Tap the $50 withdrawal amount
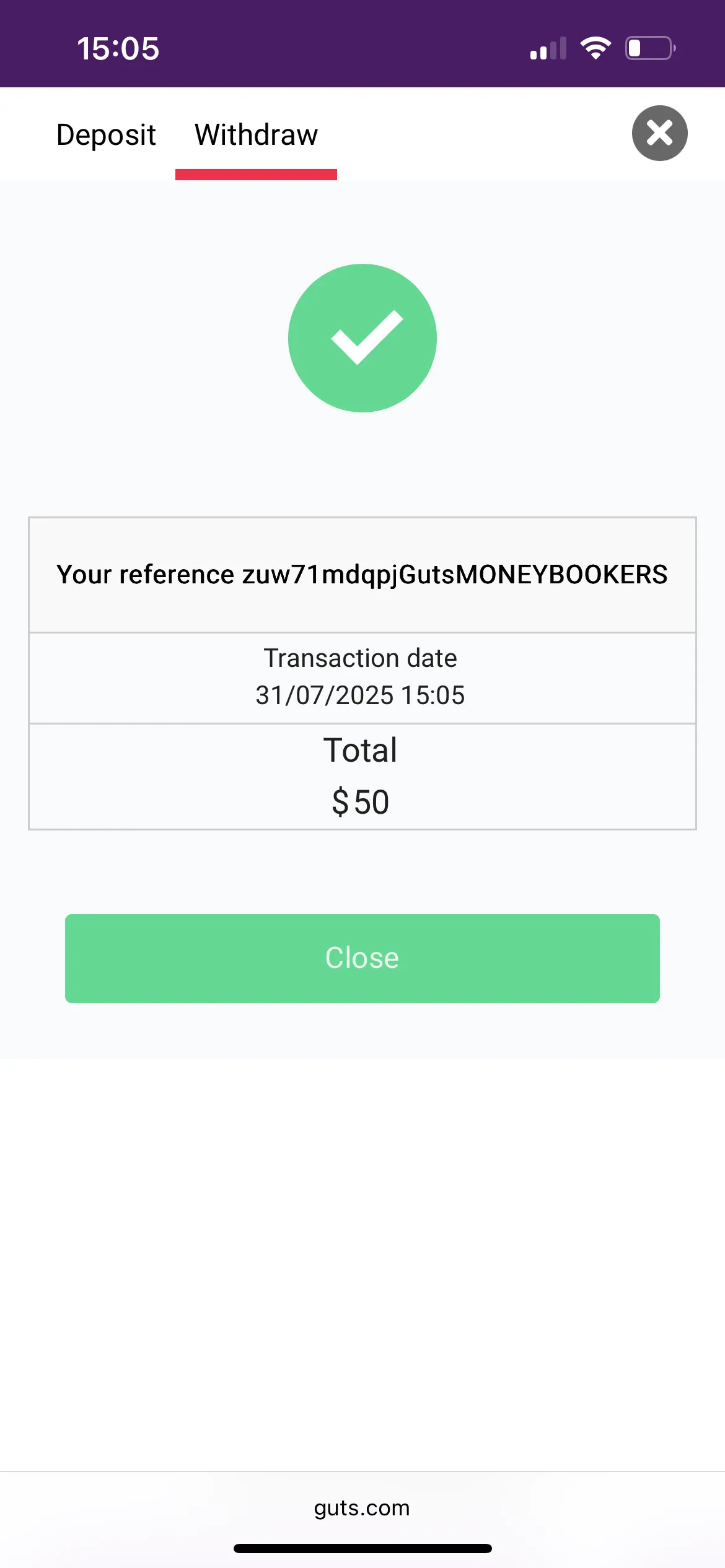The image size is (725, 1568). pos(361,802)
